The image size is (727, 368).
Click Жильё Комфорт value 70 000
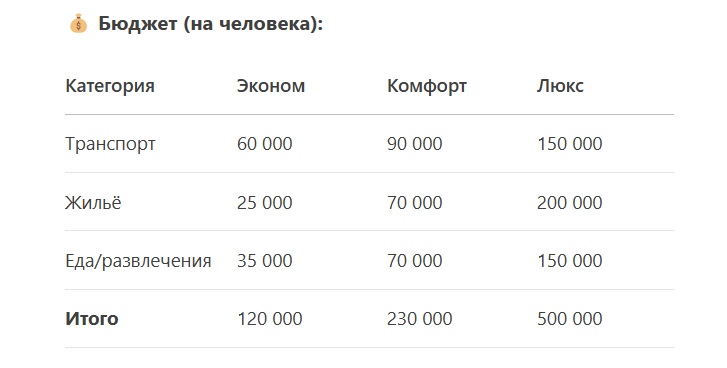pos(415,203)
